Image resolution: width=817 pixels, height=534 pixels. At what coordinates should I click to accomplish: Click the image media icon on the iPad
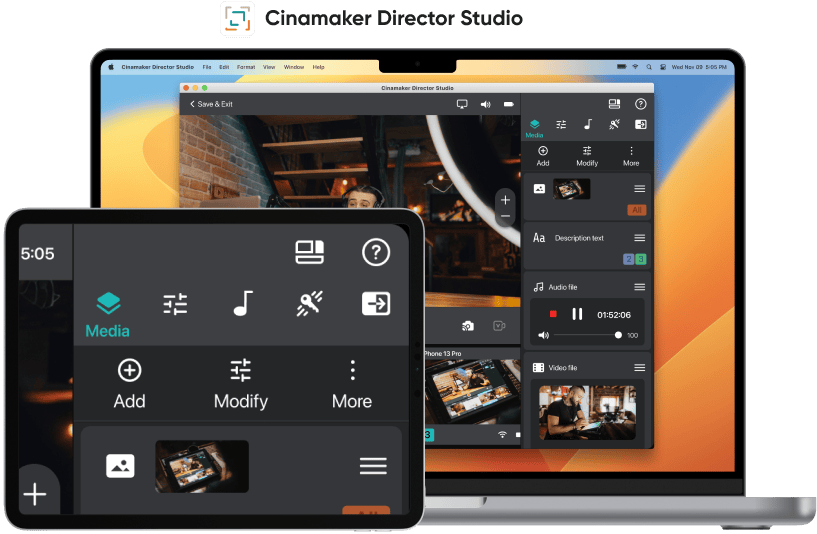pyautogui.click(x=120, y=466)
